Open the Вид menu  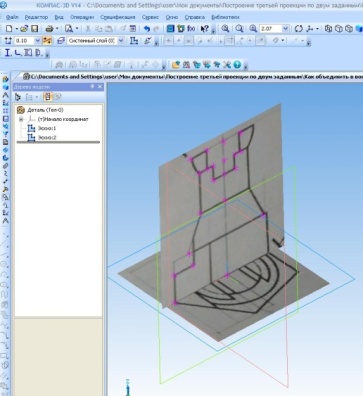click(59, 17)
